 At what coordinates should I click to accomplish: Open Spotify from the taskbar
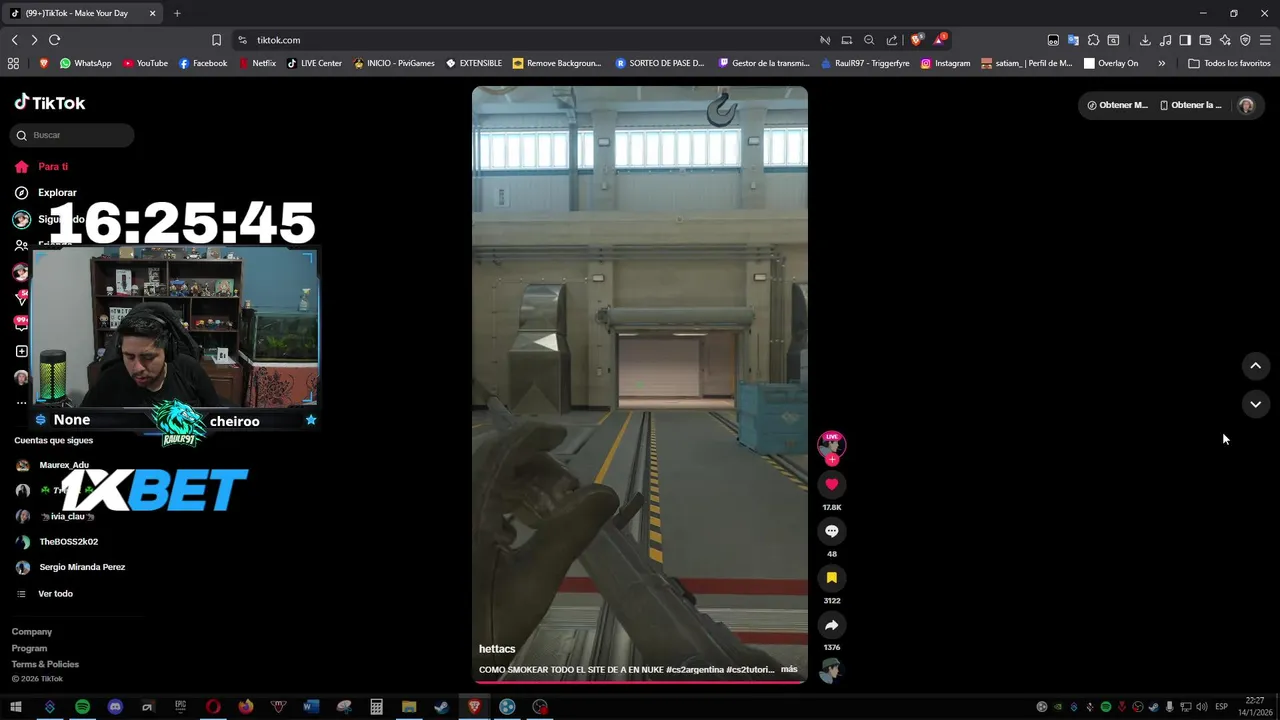tap(82, 707)
